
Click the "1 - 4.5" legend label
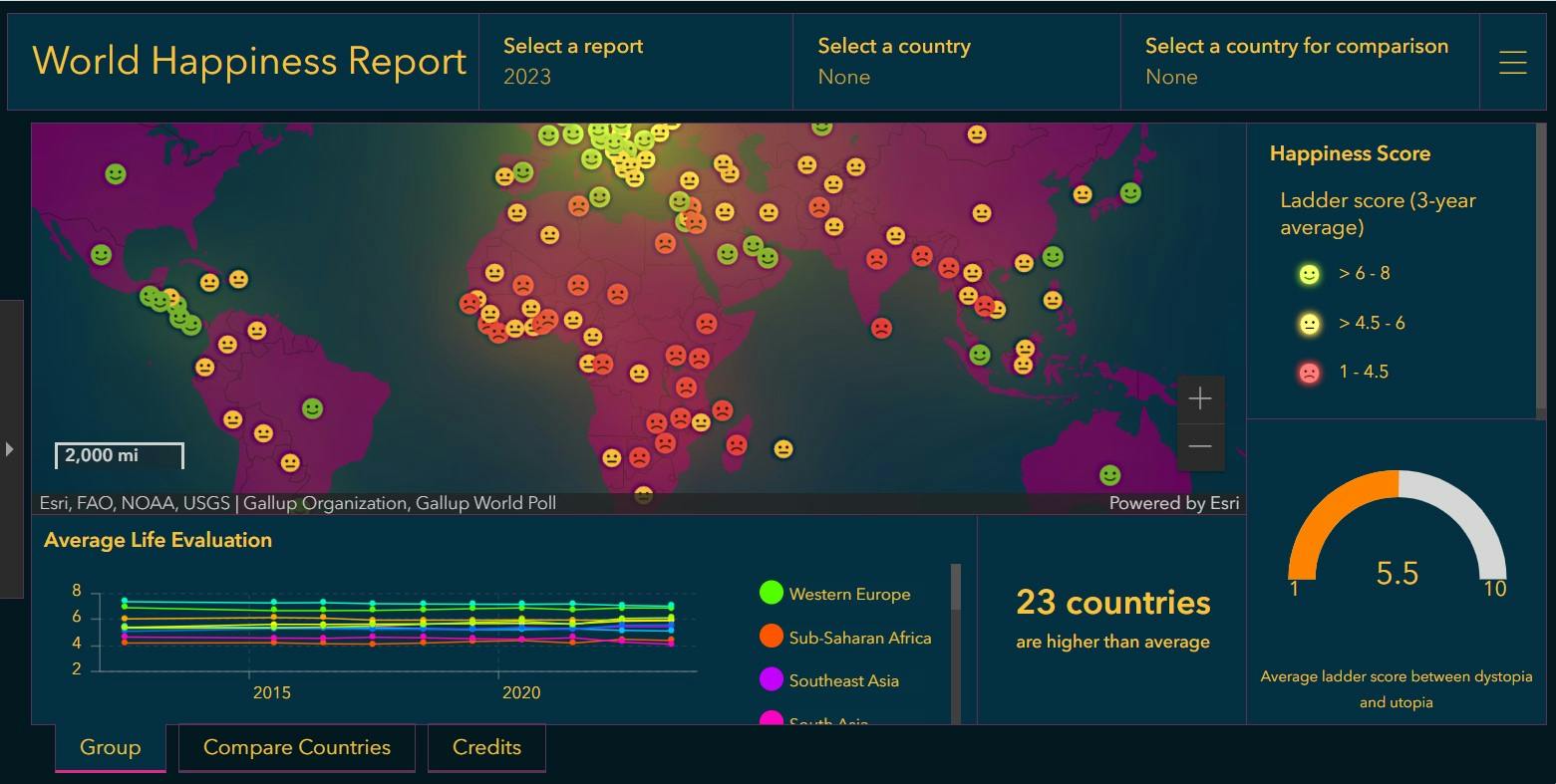(1364, 372)
